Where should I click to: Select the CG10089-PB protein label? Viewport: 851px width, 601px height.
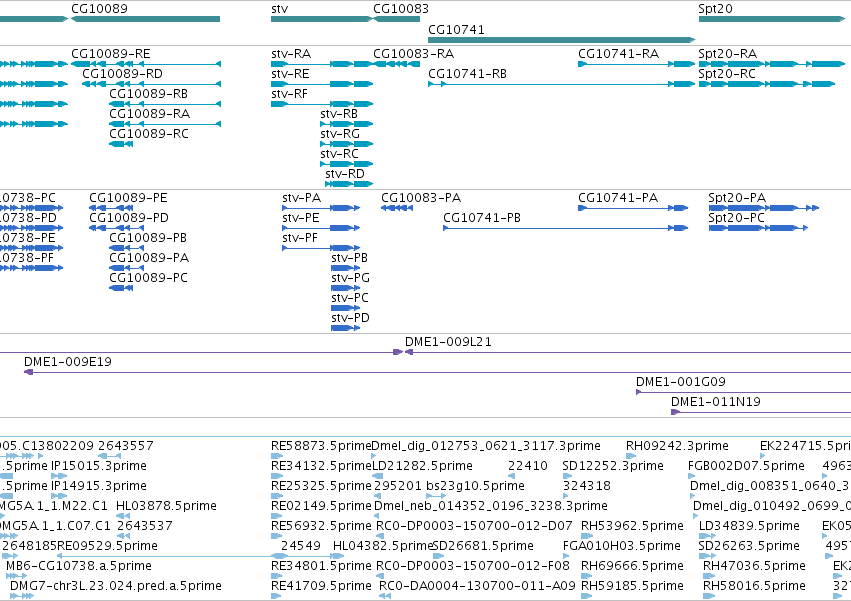(148, 238)
